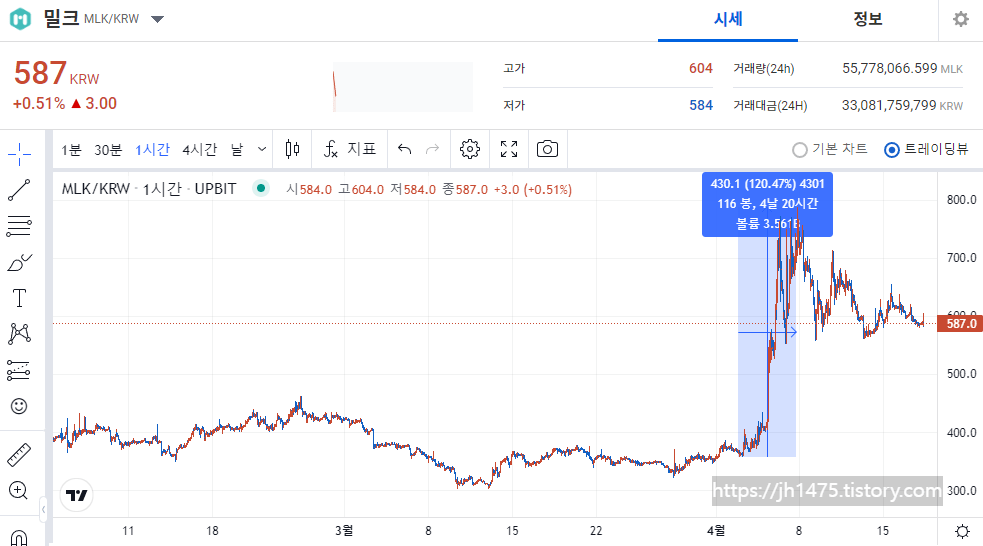Click the 587.0 current price label on axis
983x546 pixels.
[960, 323]
